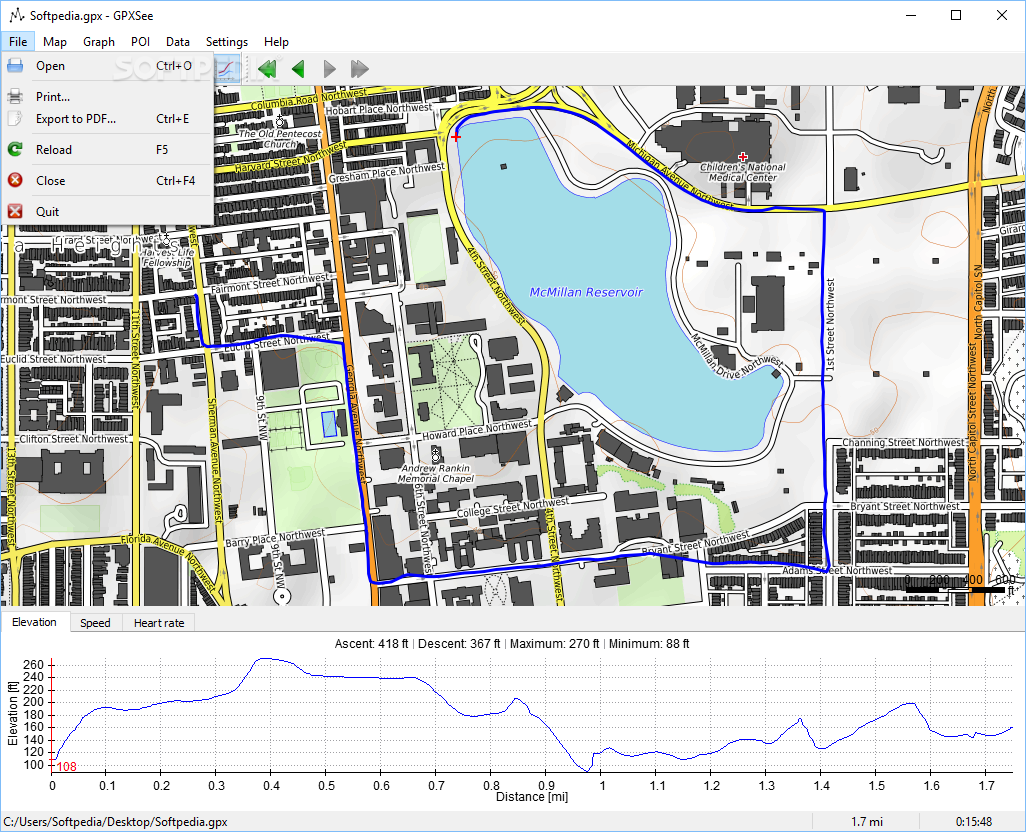1026x832 pixels.
Task: Click the Howard Place Northwest street label
Action: [477, 430]
